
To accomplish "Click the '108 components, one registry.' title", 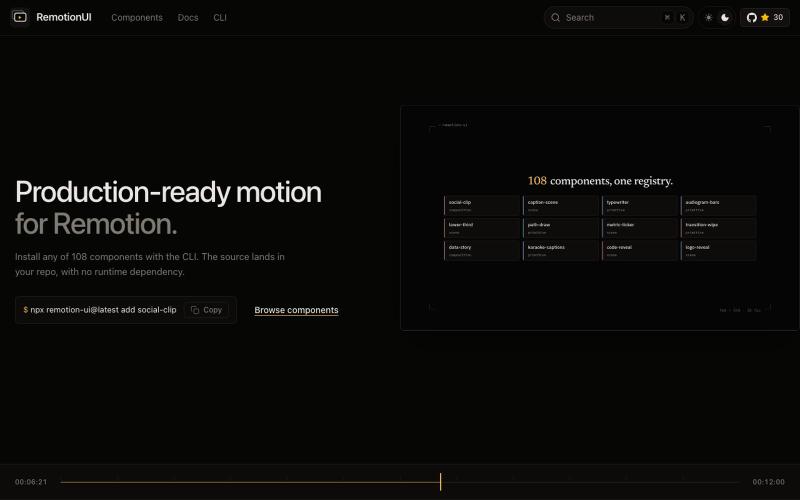I will coord(600,181).
